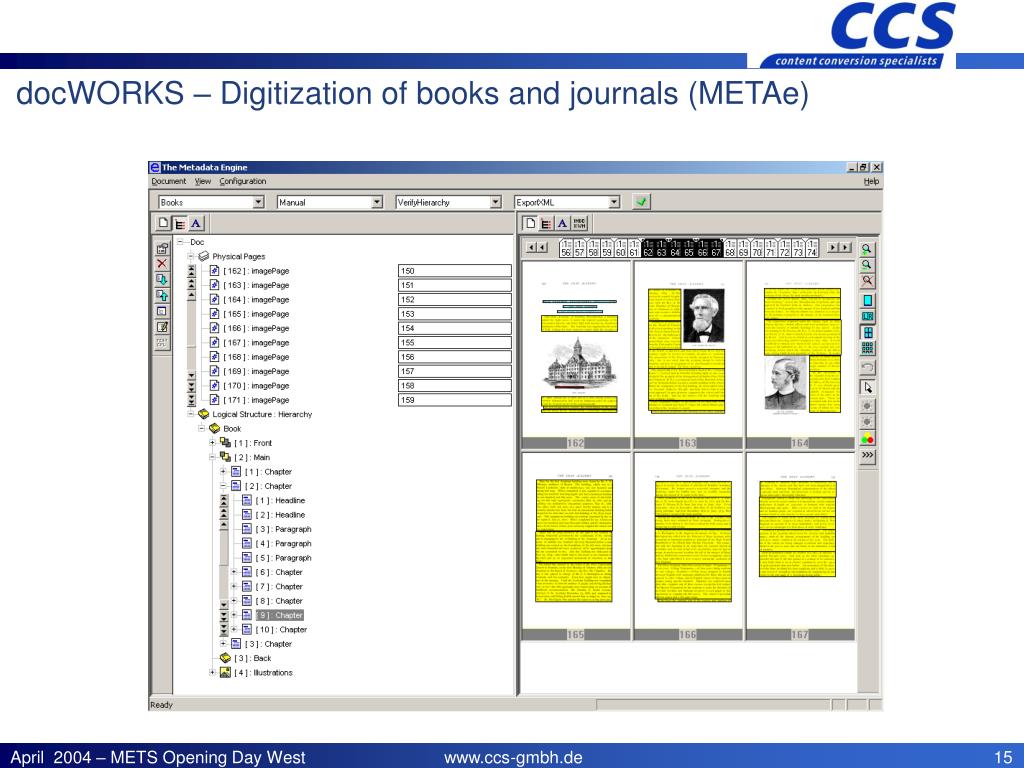Select the nine-thumbnail grid view icon
The width and height of the screenshot is (1024, 768).
[867, 348]
